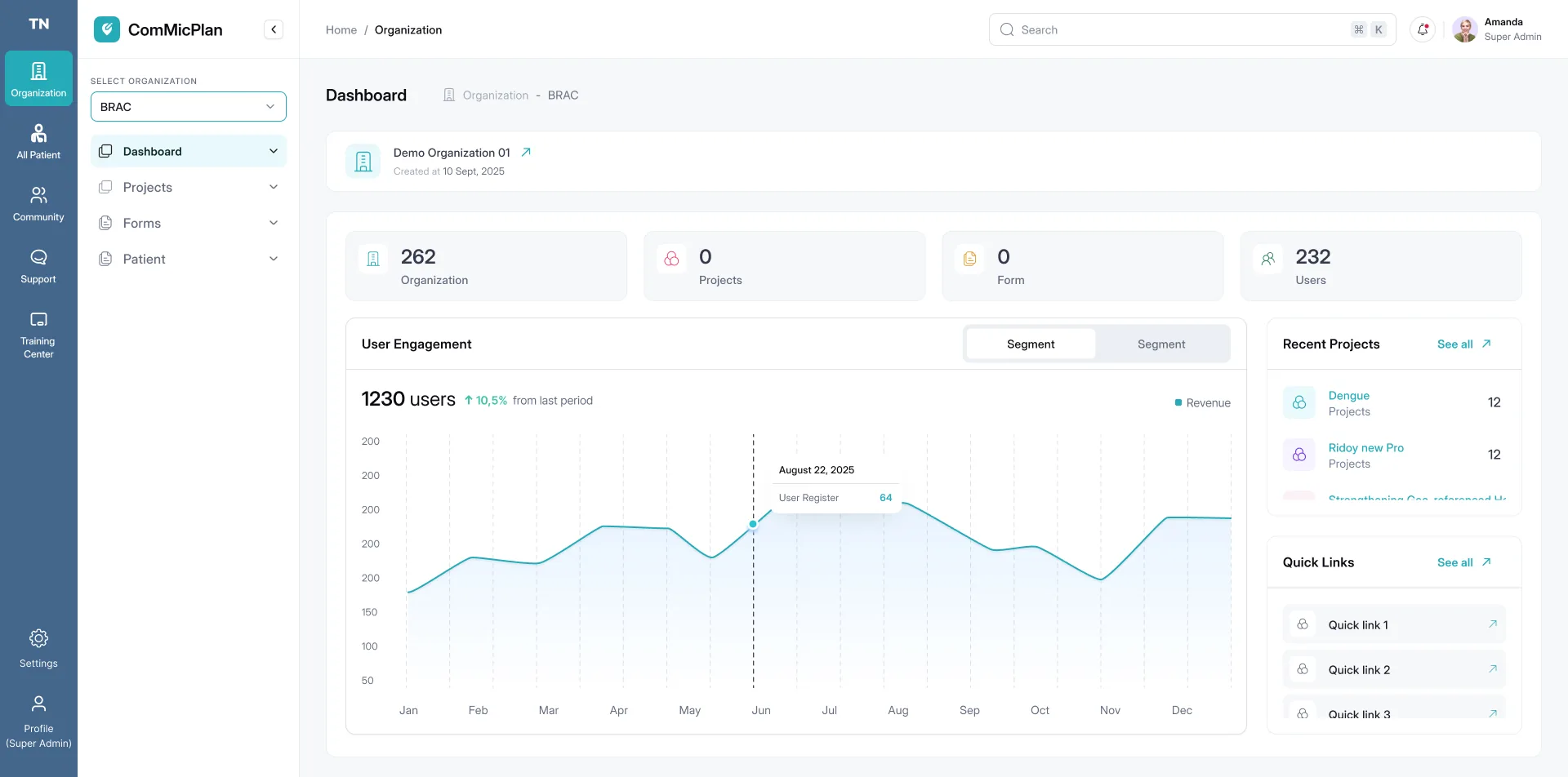Viewport: 1568px width, 777px height.
Task: Go to All Patient section
Action: pyautogui.click(x=38, y=141)
